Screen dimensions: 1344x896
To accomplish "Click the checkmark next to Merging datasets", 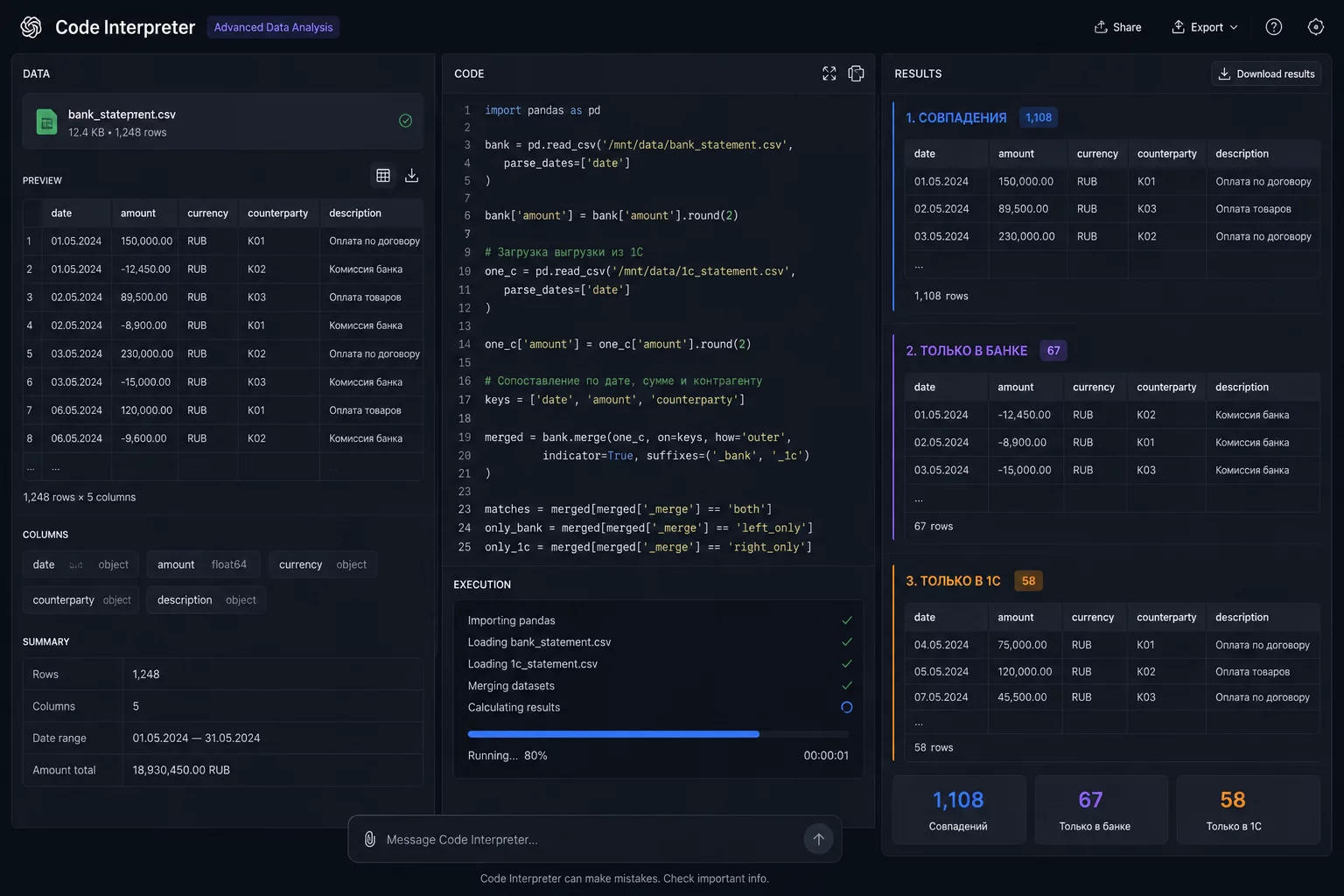I will tap(847, 686).
